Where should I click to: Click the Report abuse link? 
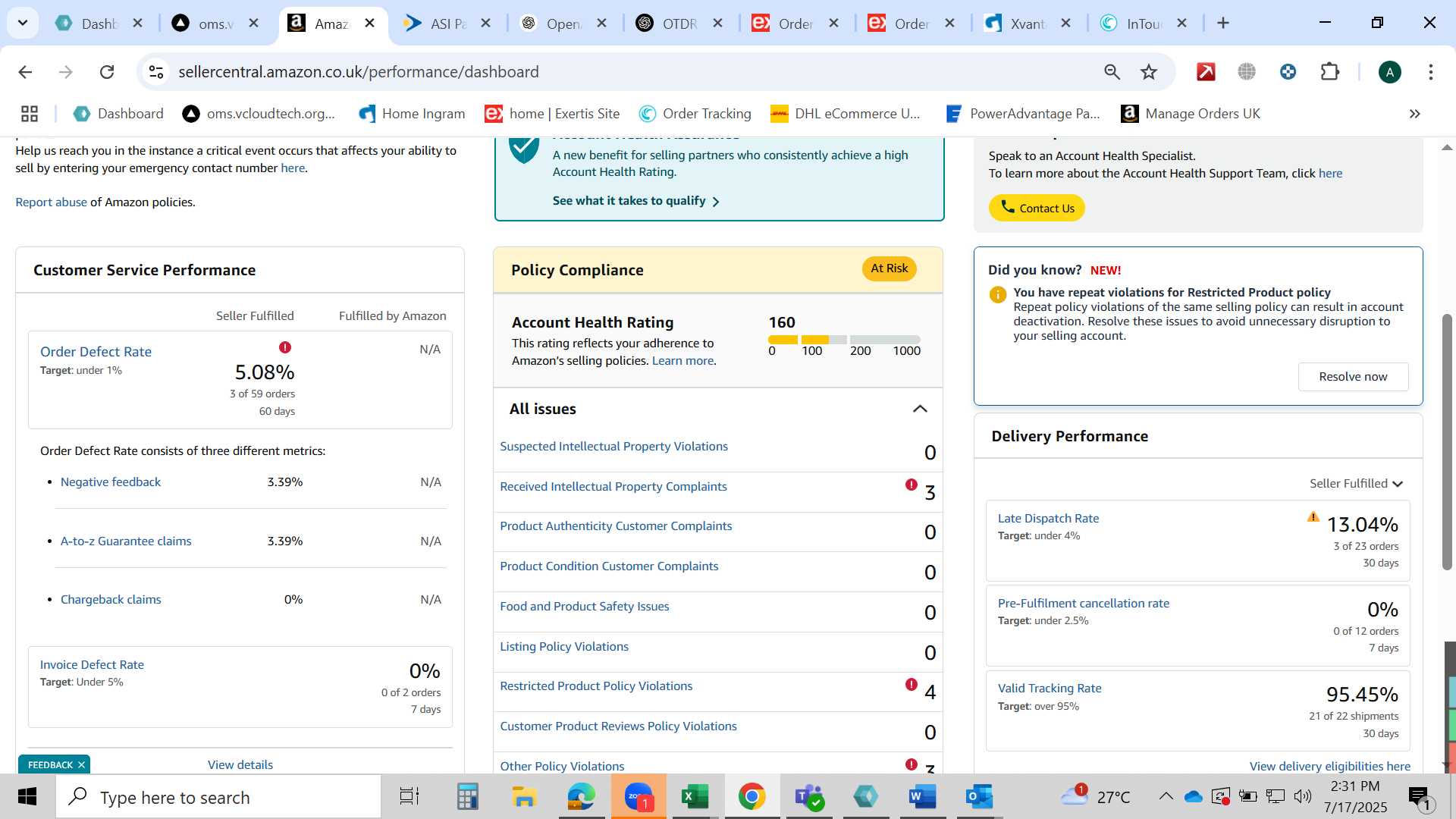(51, 202)
